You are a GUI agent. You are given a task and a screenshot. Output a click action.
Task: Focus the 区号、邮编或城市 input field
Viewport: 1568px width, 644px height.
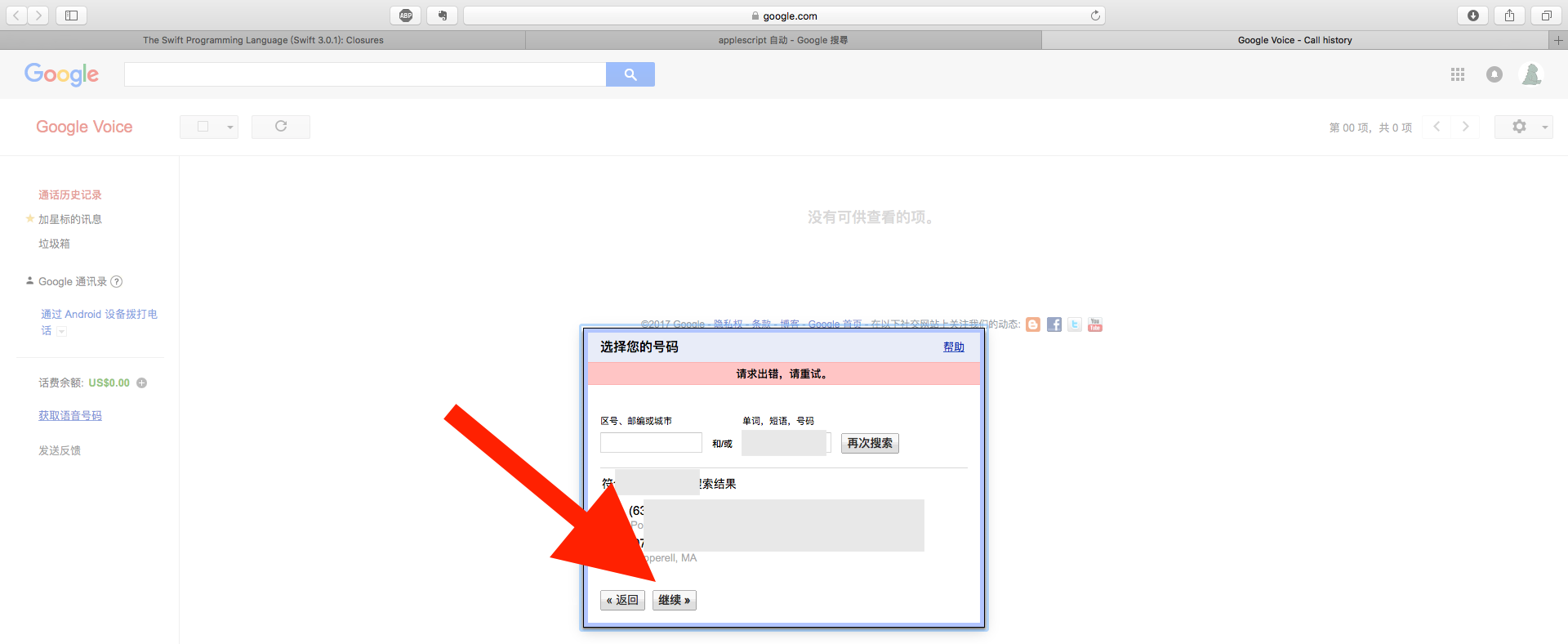click(651, 443)
